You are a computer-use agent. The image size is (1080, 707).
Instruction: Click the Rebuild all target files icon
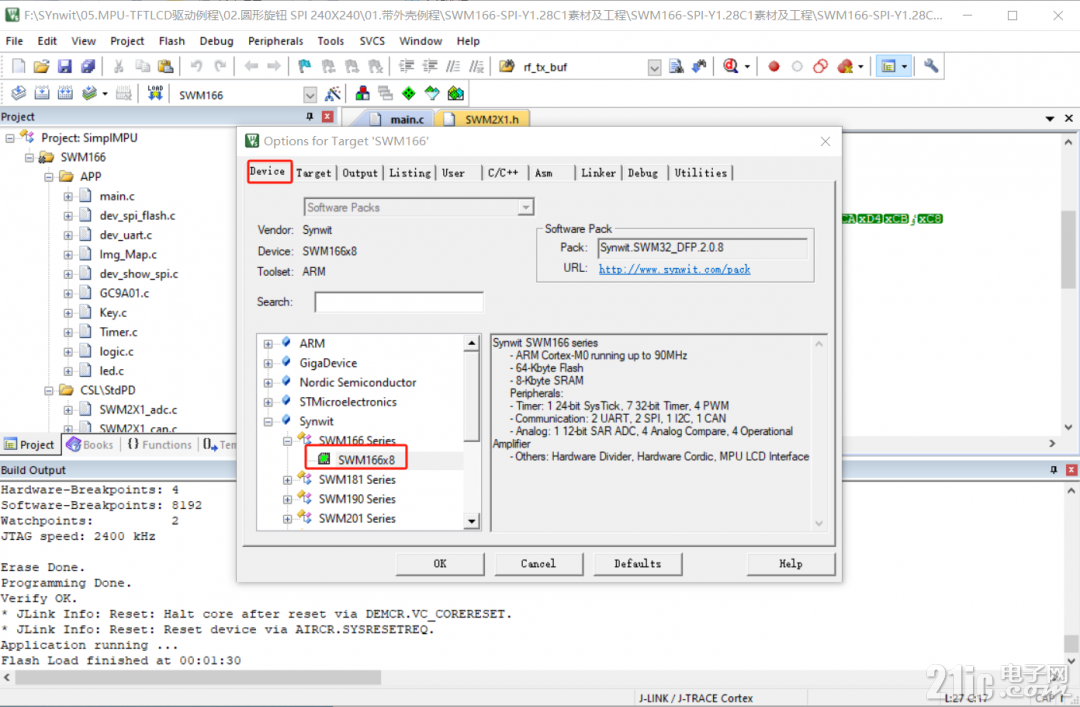point(65,93)
